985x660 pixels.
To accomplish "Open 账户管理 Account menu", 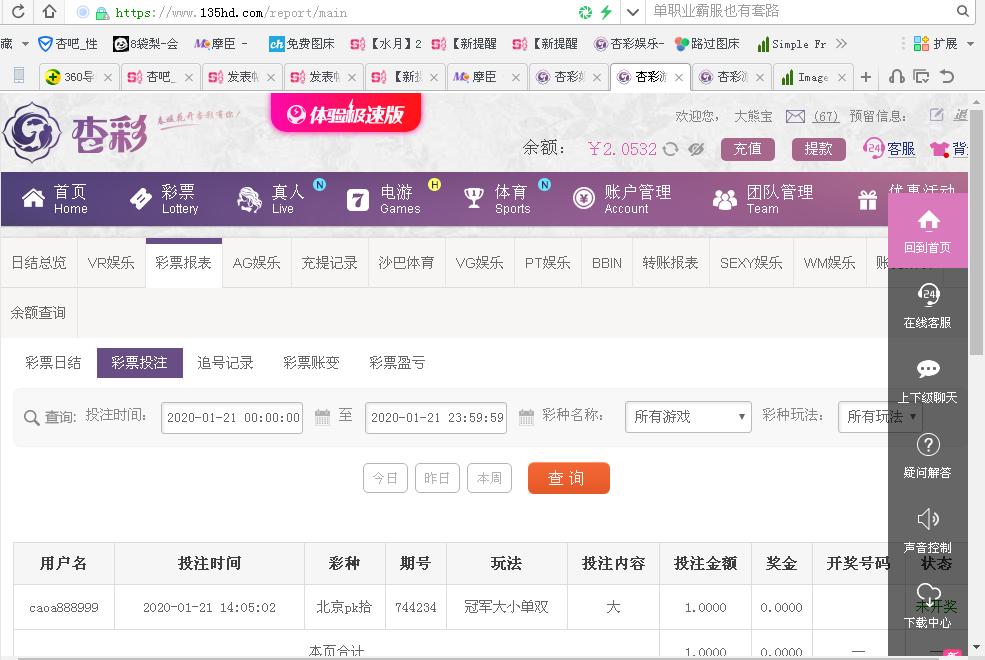I will pos(622,198).
